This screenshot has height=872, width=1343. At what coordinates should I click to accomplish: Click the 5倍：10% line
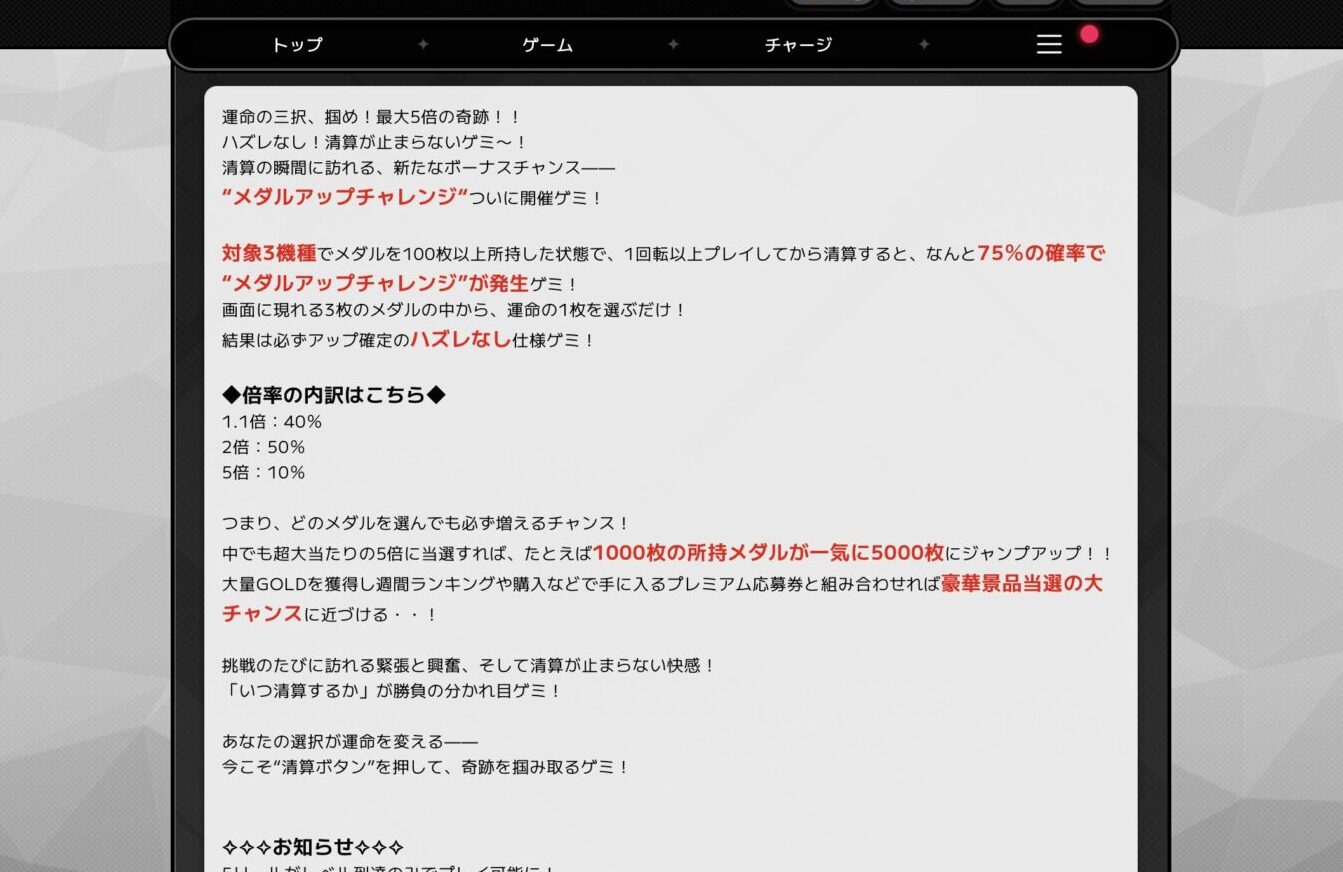[263, 472]
